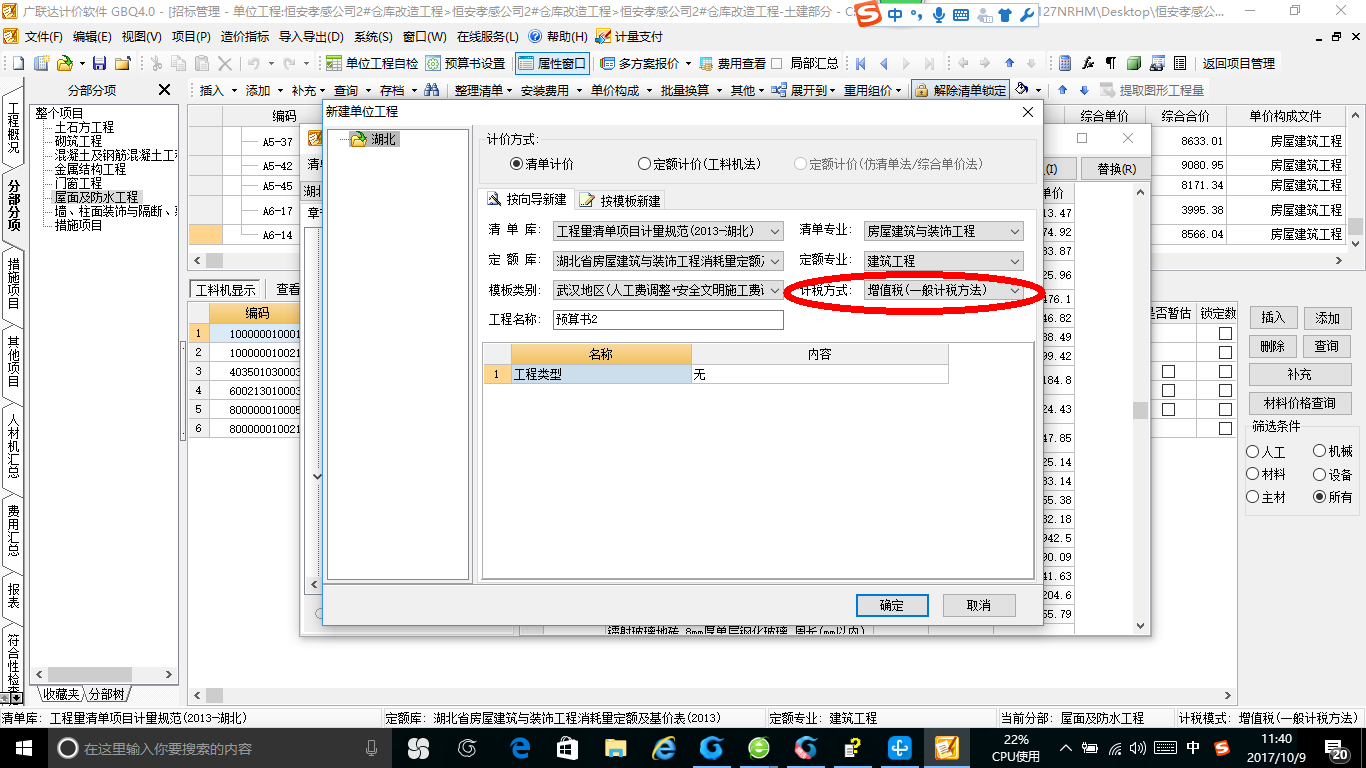Click the calculator icon in toolbar

coord(1065,63)
